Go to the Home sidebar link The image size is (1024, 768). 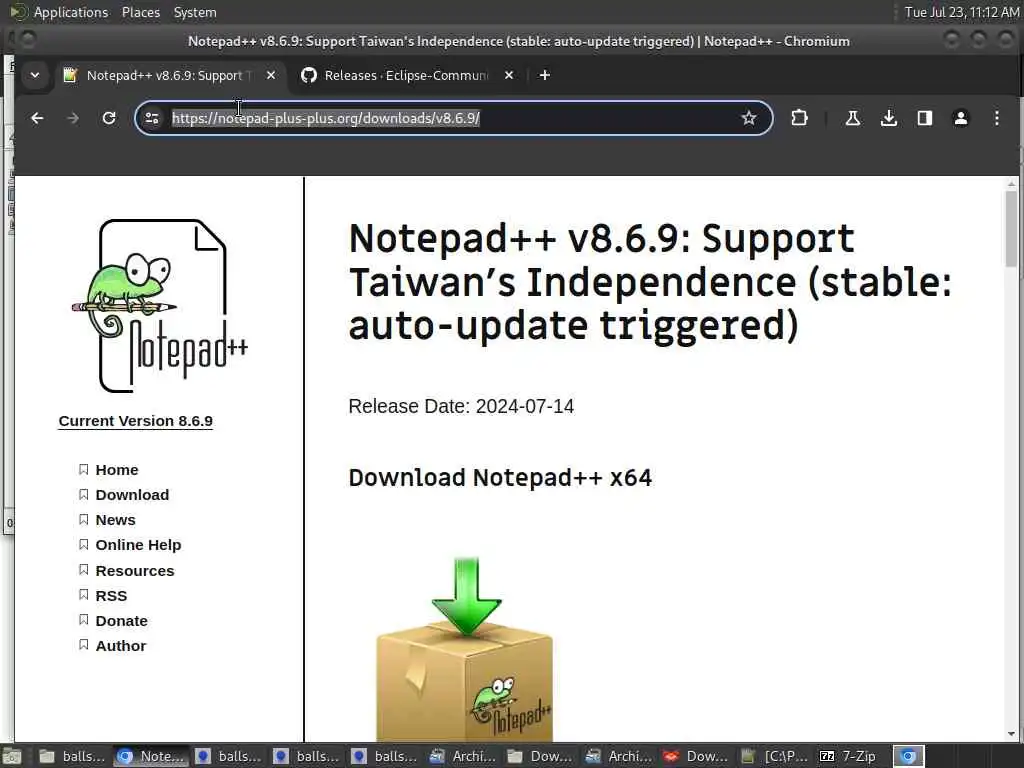click(x=117, y=470)
